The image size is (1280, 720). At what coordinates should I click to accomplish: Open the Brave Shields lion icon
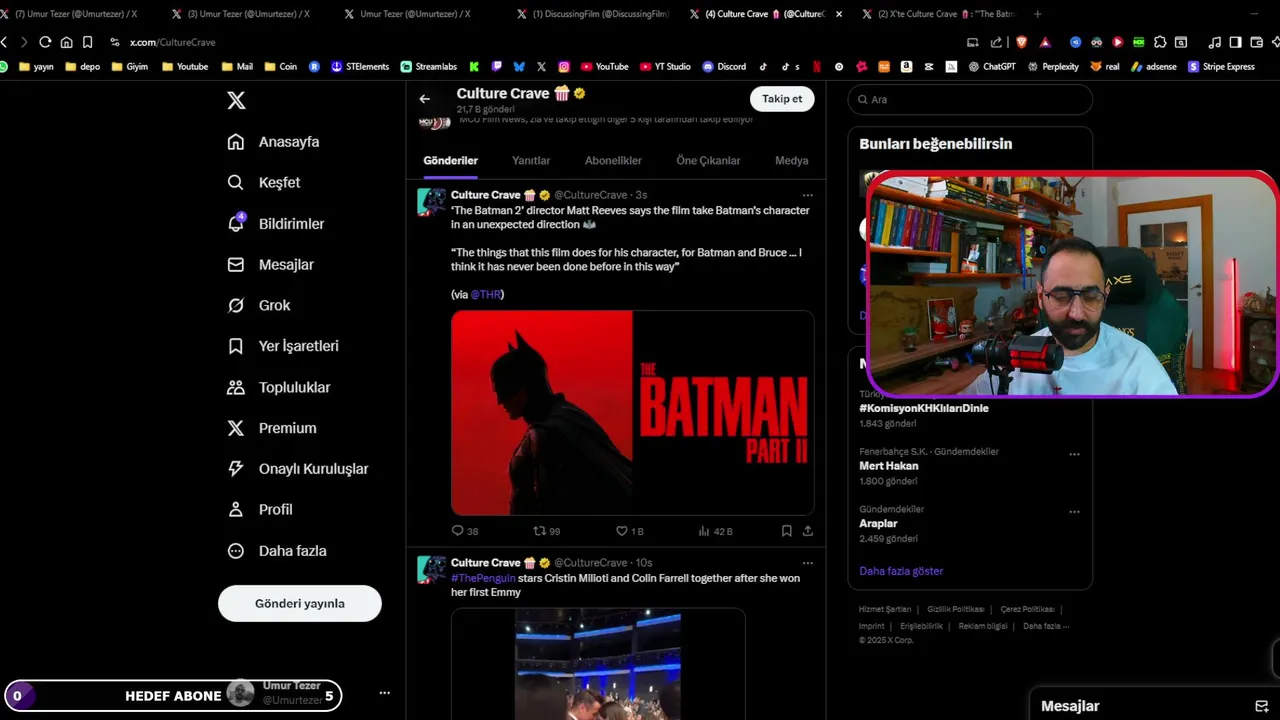(x=1021, y=42)
